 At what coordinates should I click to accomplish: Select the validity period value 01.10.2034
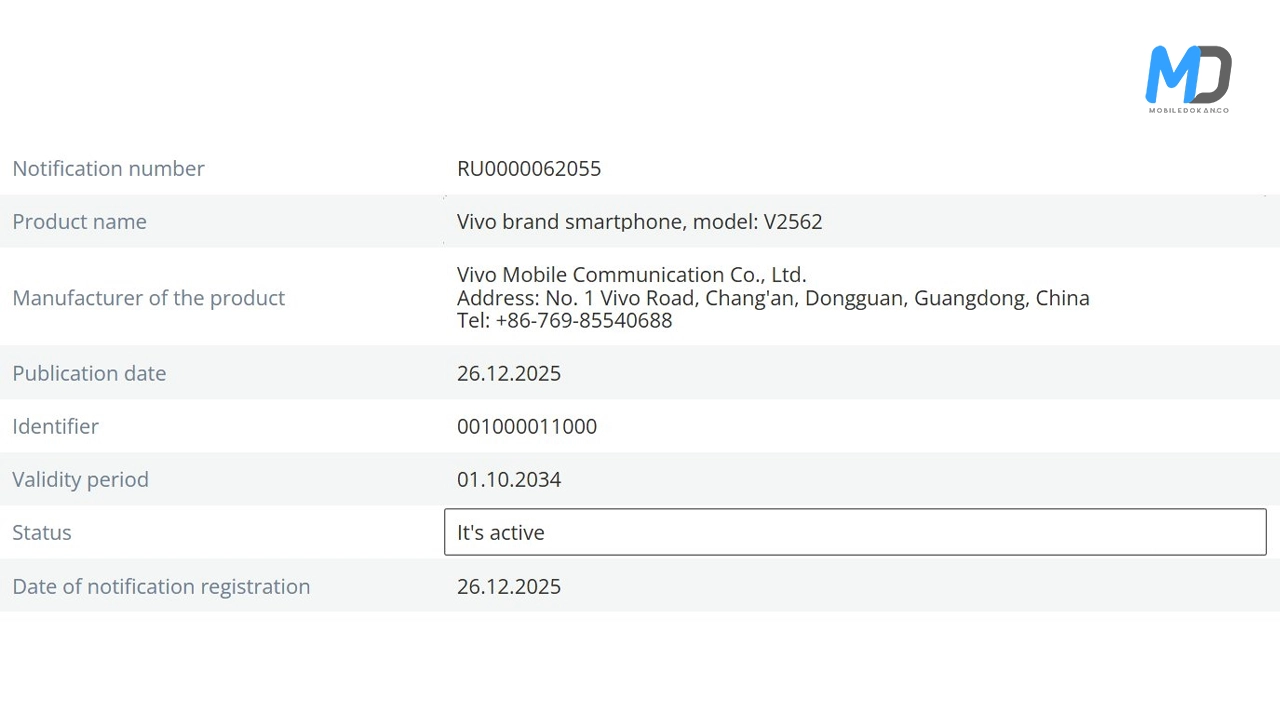coord(509,479)
